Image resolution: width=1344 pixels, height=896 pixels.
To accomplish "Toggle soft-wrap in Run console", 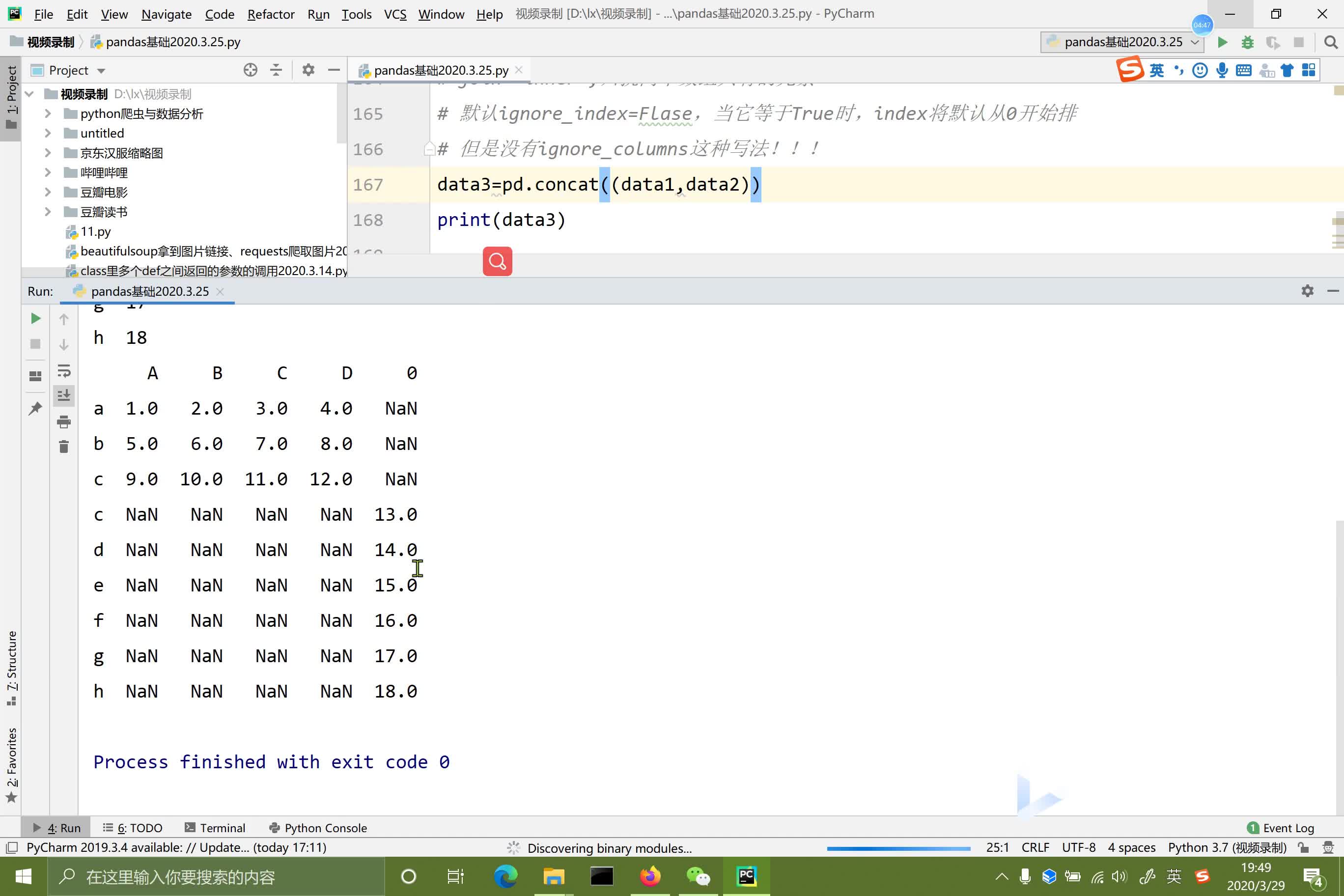I will click(x=64, y=371).
